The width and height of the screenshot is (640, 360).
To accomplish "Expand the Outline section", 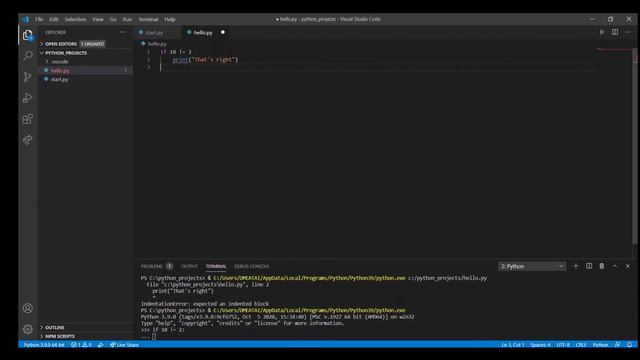I will tap(54, 328).
